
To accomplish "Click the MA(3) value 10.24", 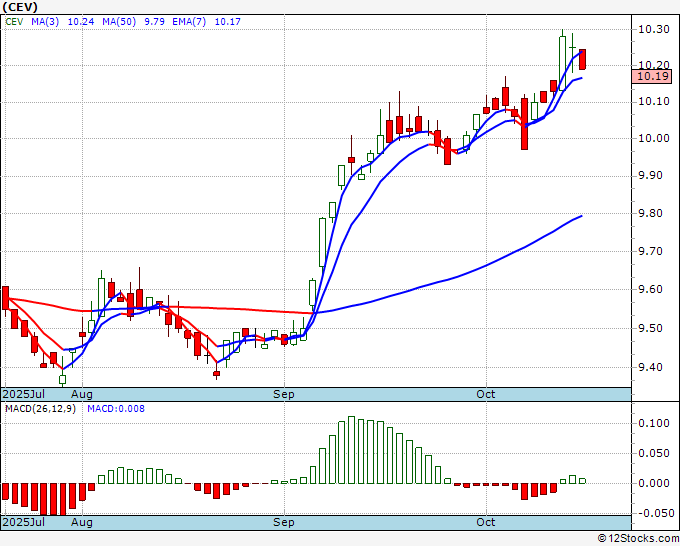I will click(81, 22).
